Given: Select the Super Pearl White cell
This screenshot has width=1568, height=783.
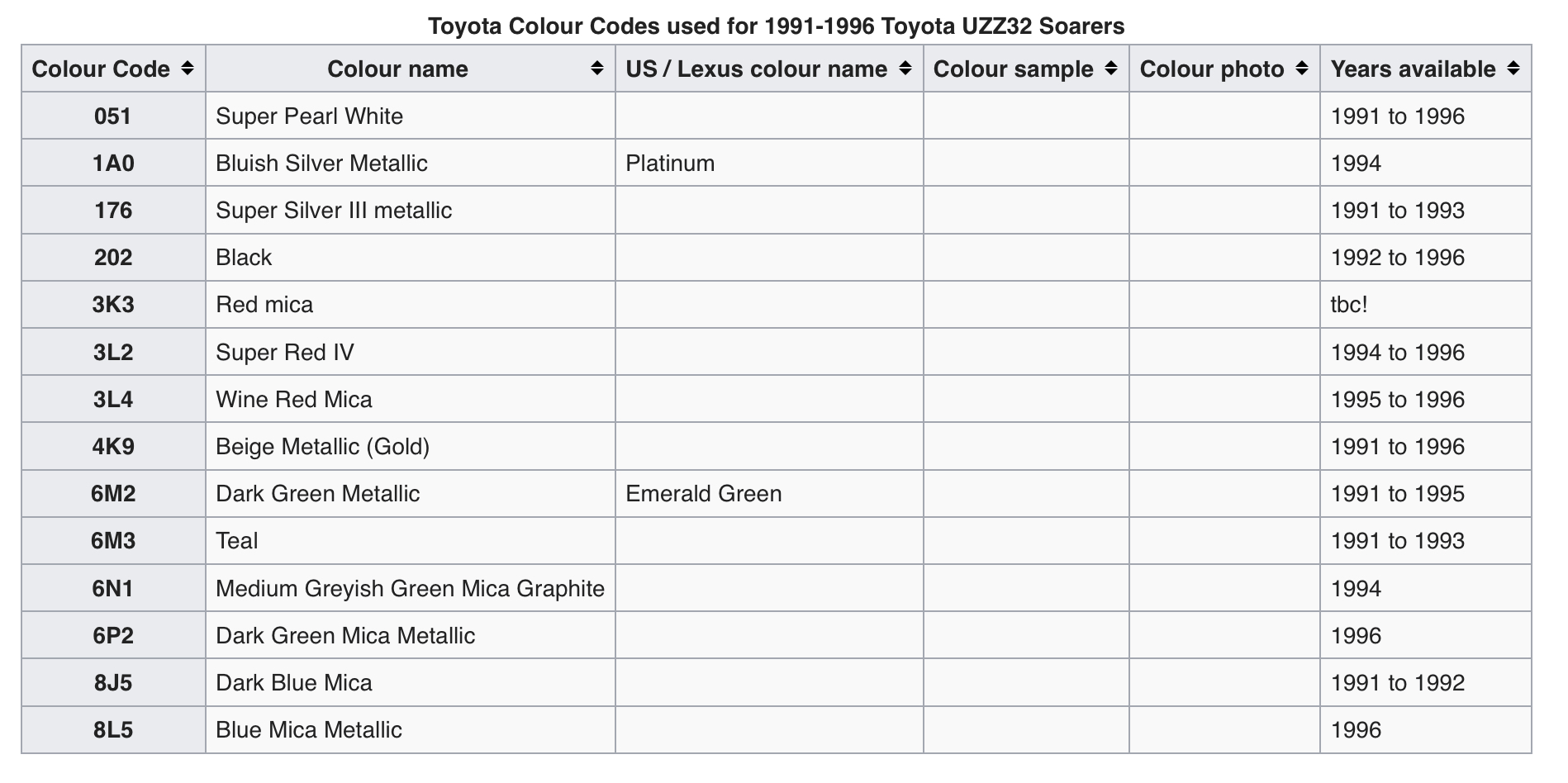Looking at the screenshot, I should point(411,116).
